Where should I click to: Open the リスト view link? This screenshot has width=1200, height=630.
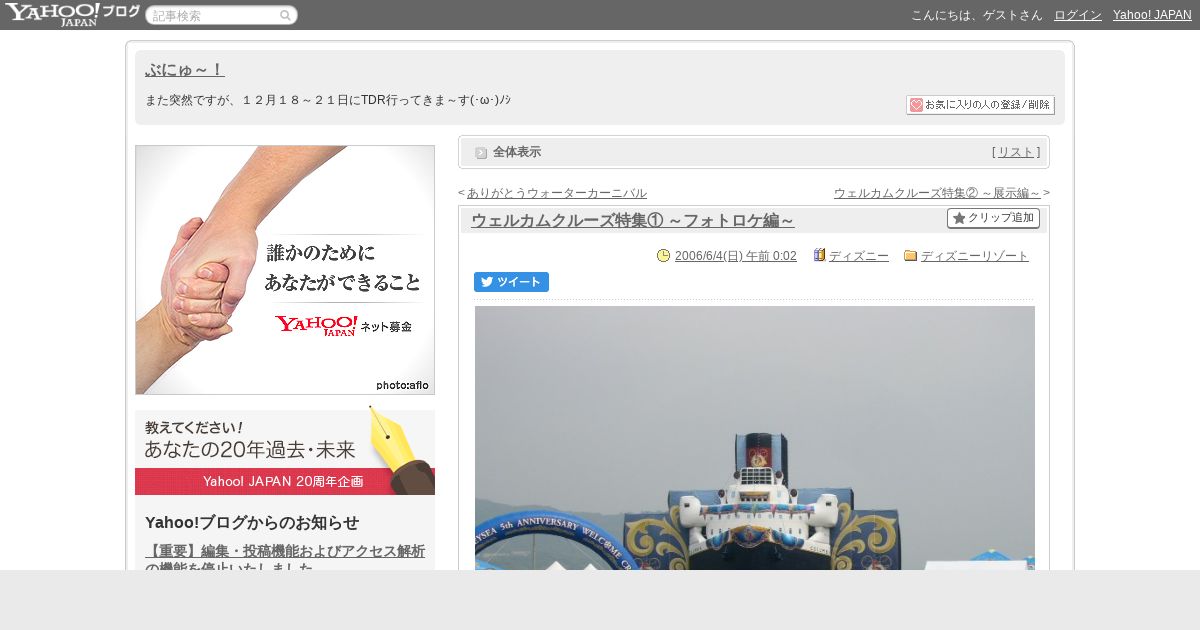click(x=1016, y=152)
